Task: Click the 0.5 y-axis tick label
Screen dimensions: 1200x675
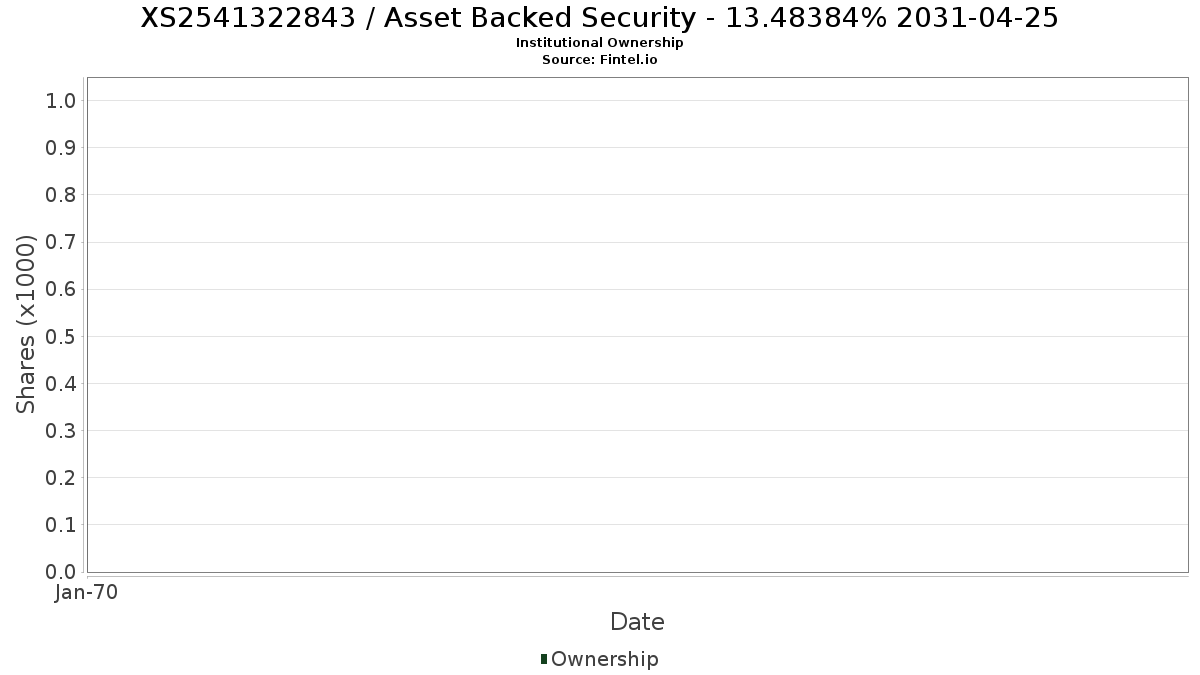Action: 61,336
